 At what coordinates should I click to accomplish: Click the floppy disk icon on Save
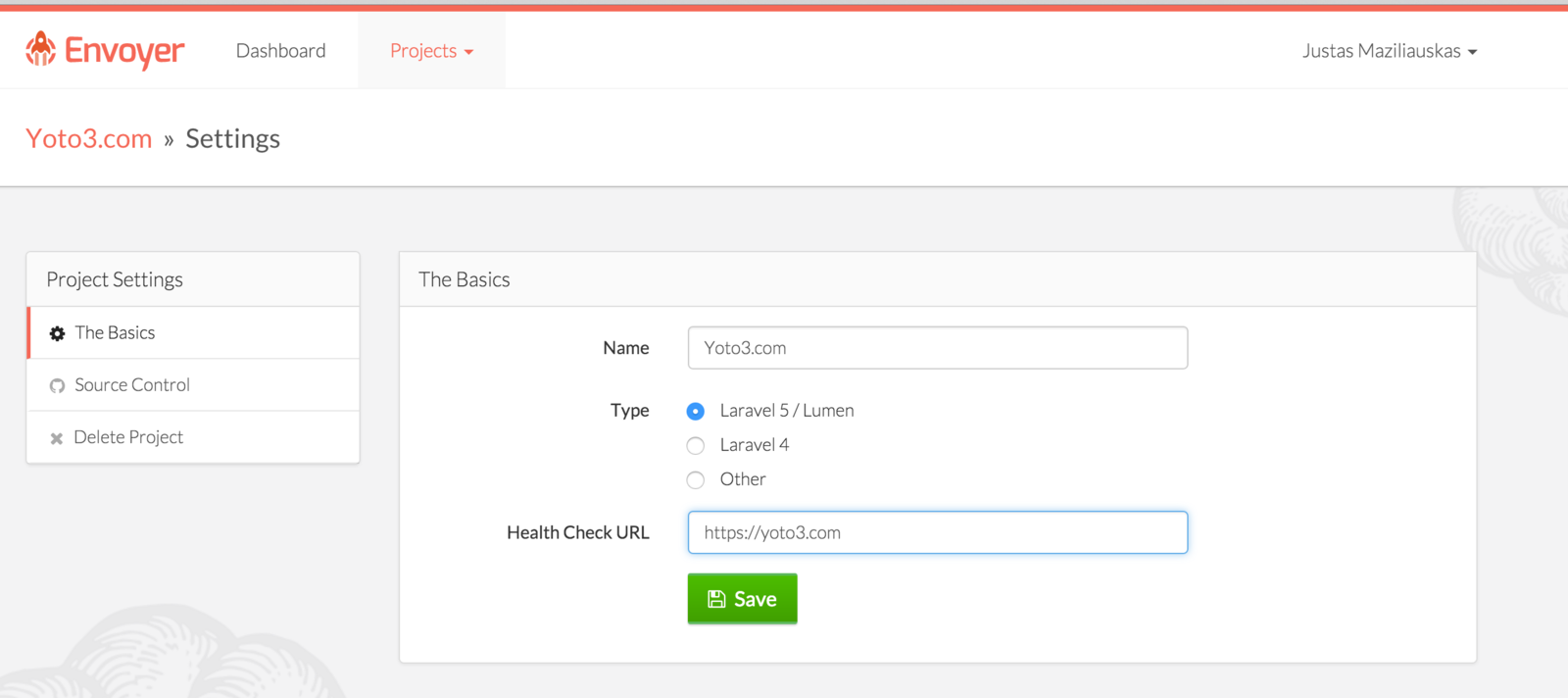pos(716,599)
